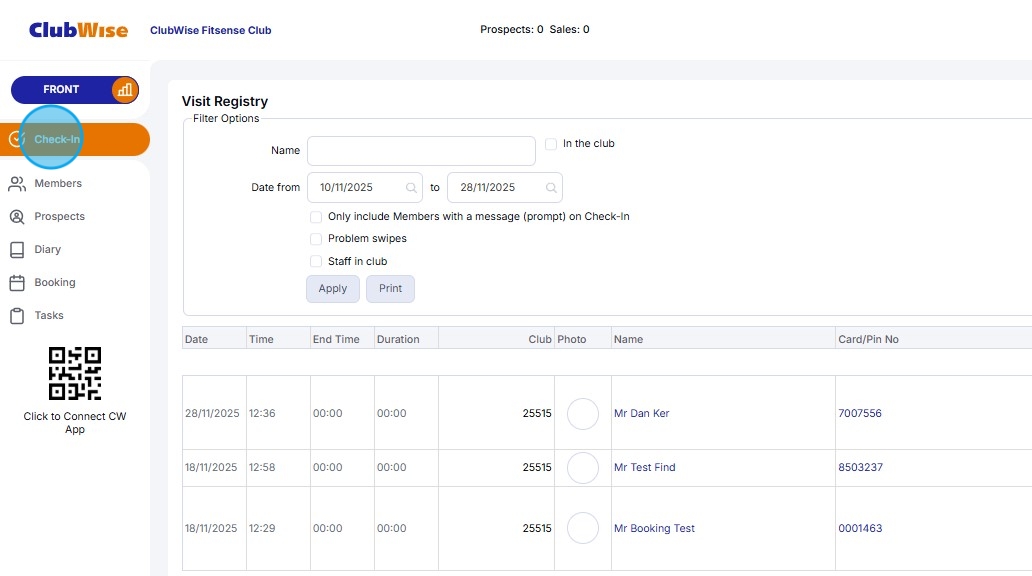Tick the 'In the club' checkbox

[551, 144]
